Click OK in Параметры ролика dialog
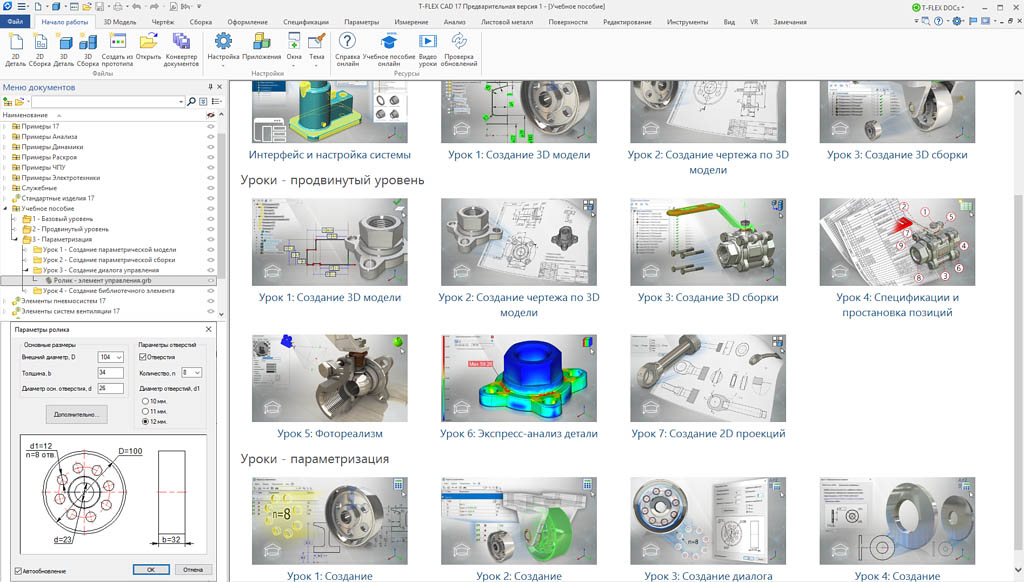The width and height of the screenshot is (1024, 582). click(151, 570)
